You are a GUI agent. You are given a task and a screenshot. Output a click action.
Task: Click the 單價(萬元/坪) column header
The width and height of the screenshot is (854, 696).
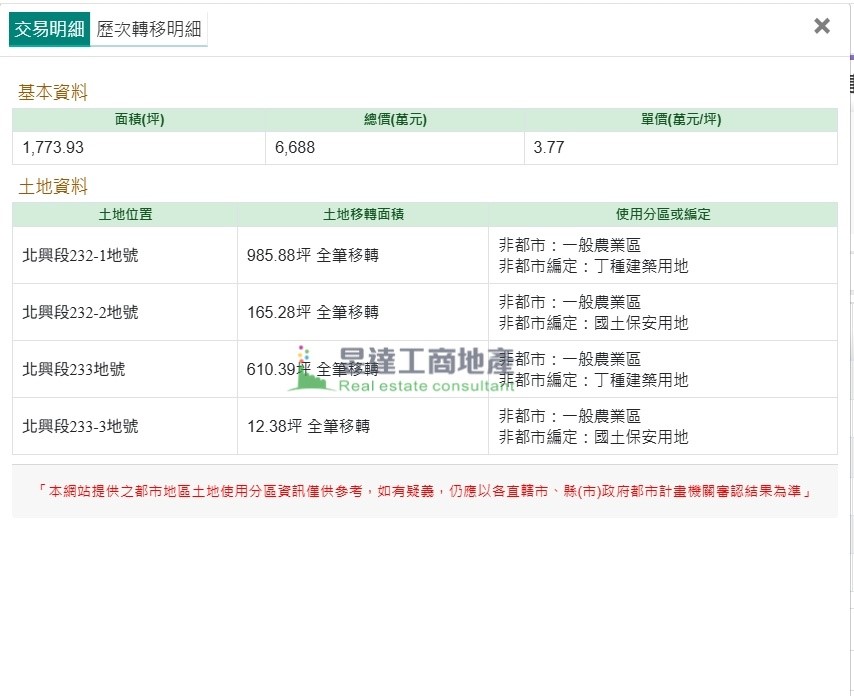[x=680, y=120]
